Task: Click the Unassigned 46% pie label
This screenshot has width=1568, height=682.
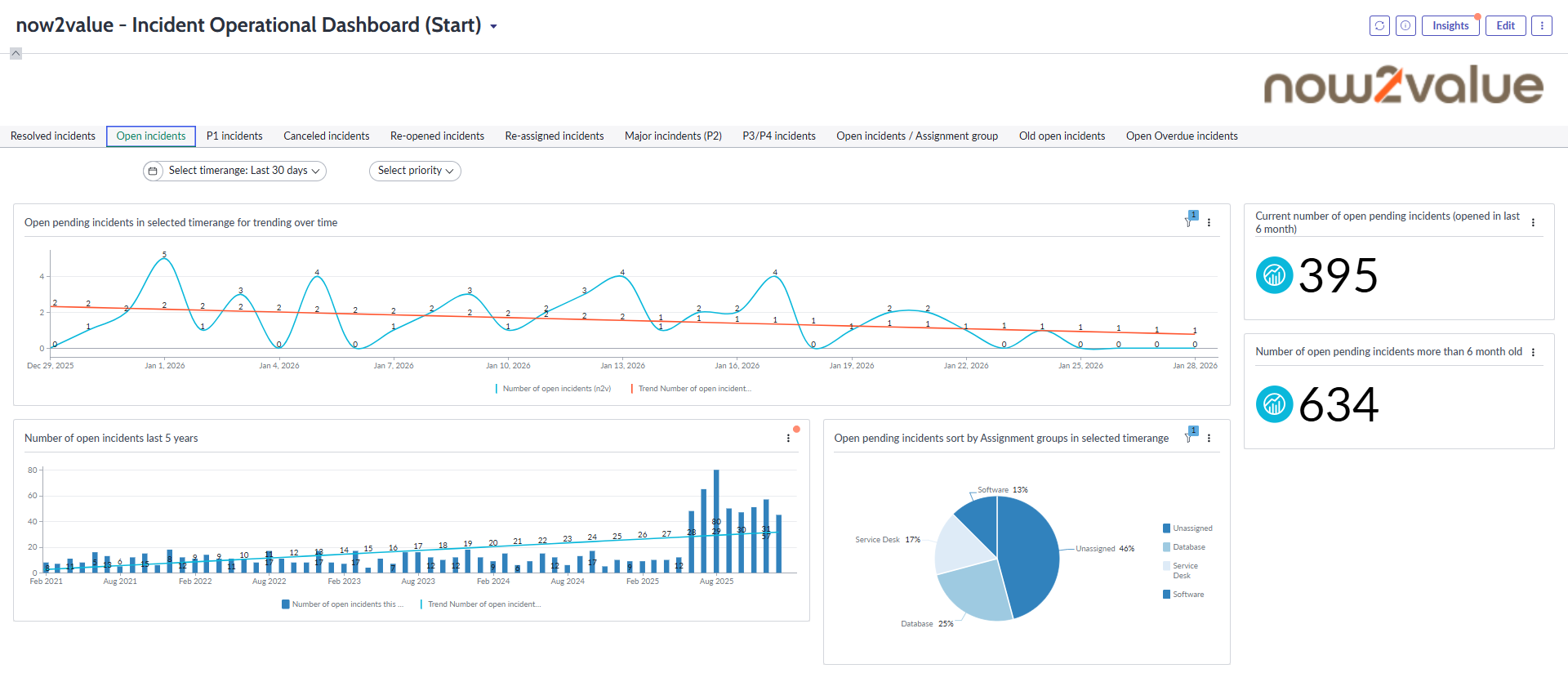Action: (1105, 549)
